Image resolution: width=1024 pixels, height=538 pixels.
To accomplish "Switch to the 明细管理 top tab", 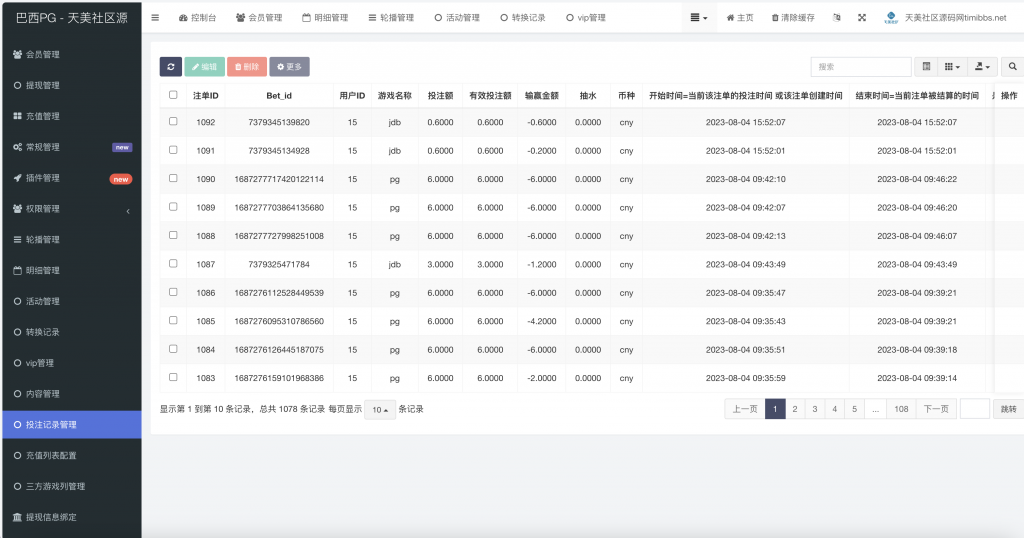I will tap(324, 18).
